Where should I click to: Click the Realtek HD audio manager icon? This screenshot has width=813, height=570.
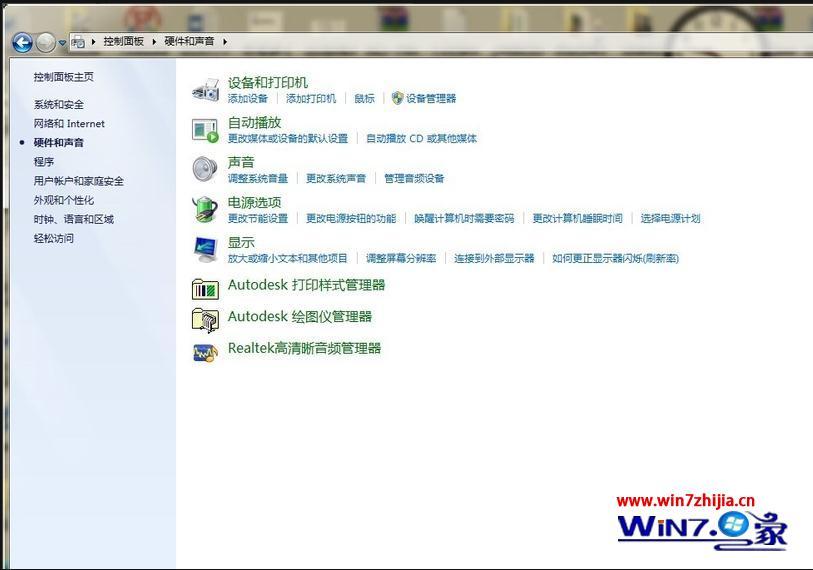click(205, 352)
